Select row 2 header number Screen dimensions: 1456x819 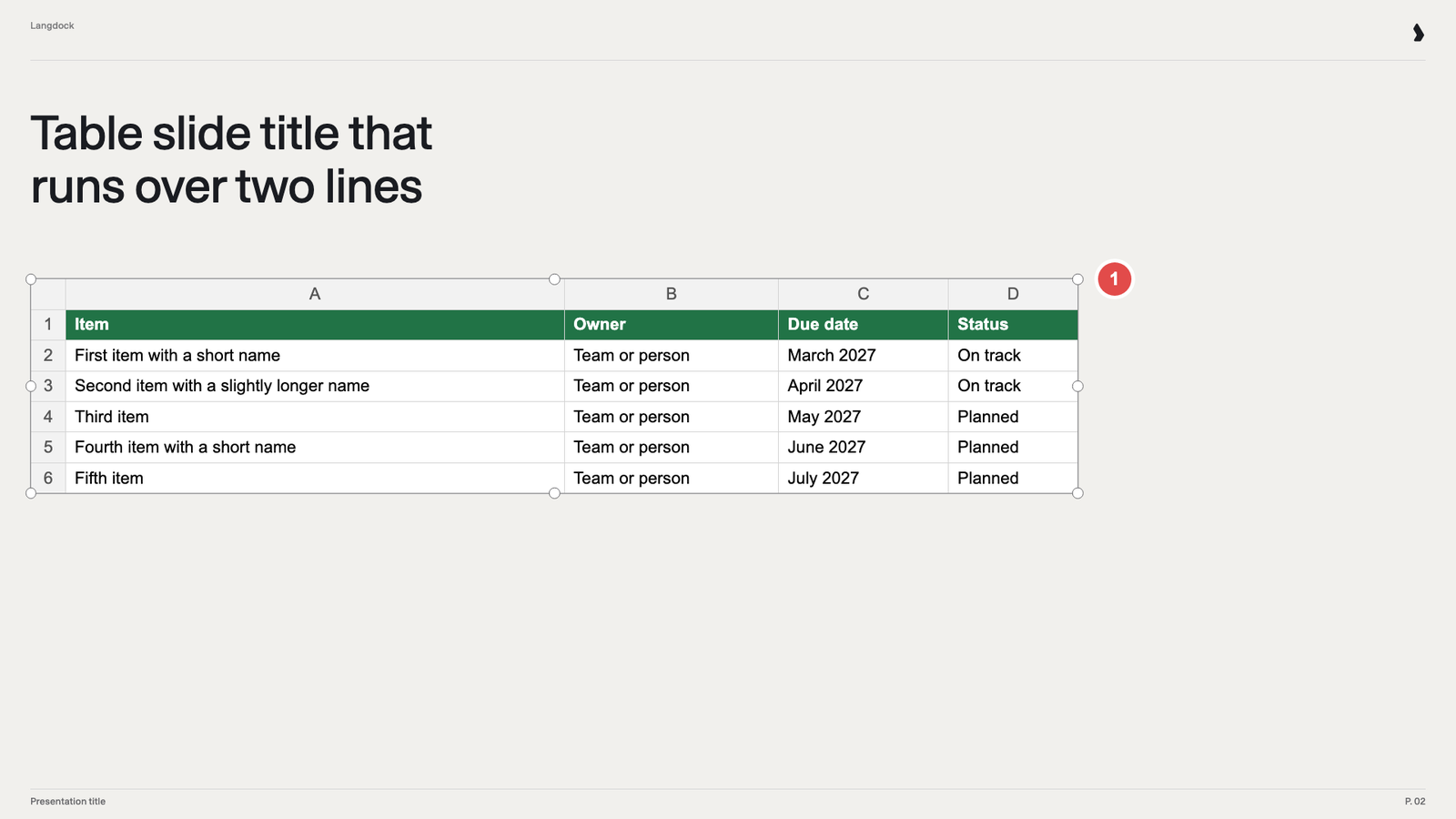click(48, 356)
